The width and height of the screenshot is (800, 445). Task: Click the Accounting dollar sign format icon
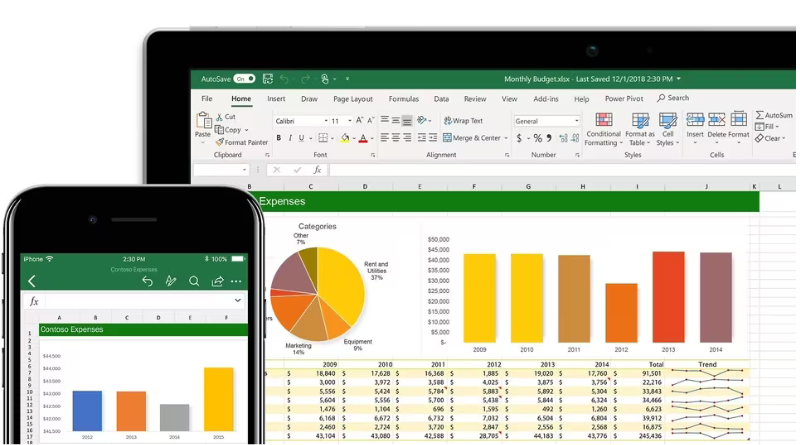(519, 138)
